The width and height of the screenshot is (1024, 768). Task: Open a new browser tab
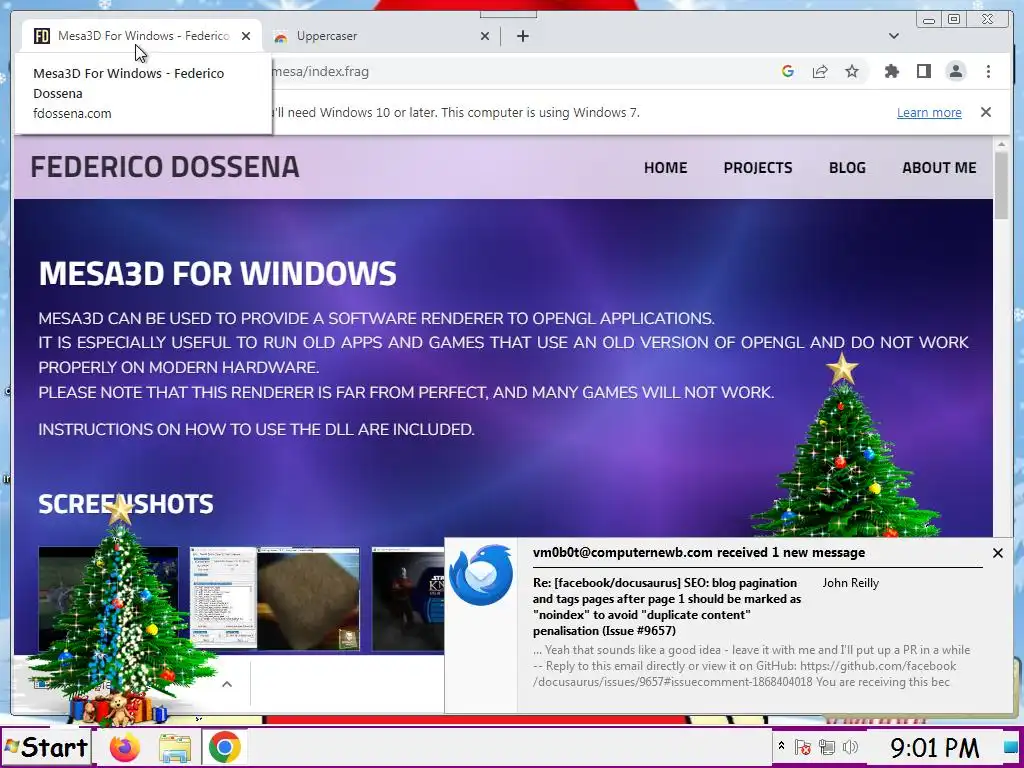pyautogui.click(x=522, y=36)
